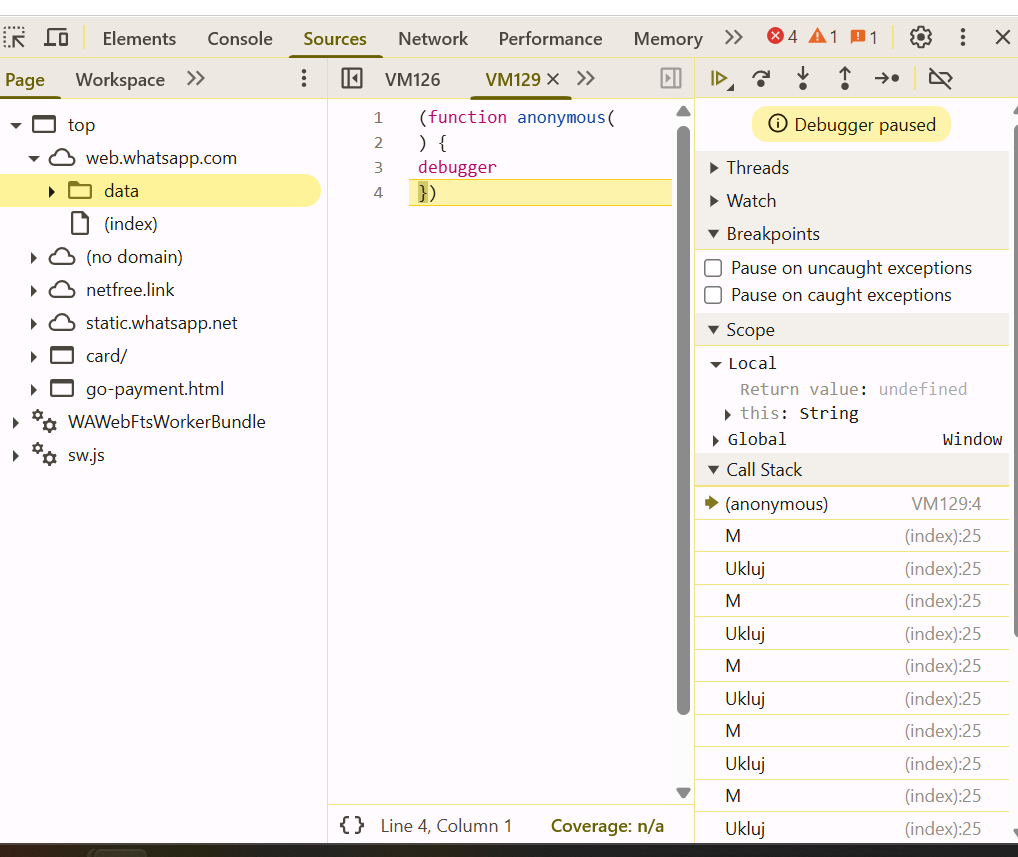Click the Step icon in the debugger toolbar
1018x857 pixels.
[887, 79]
